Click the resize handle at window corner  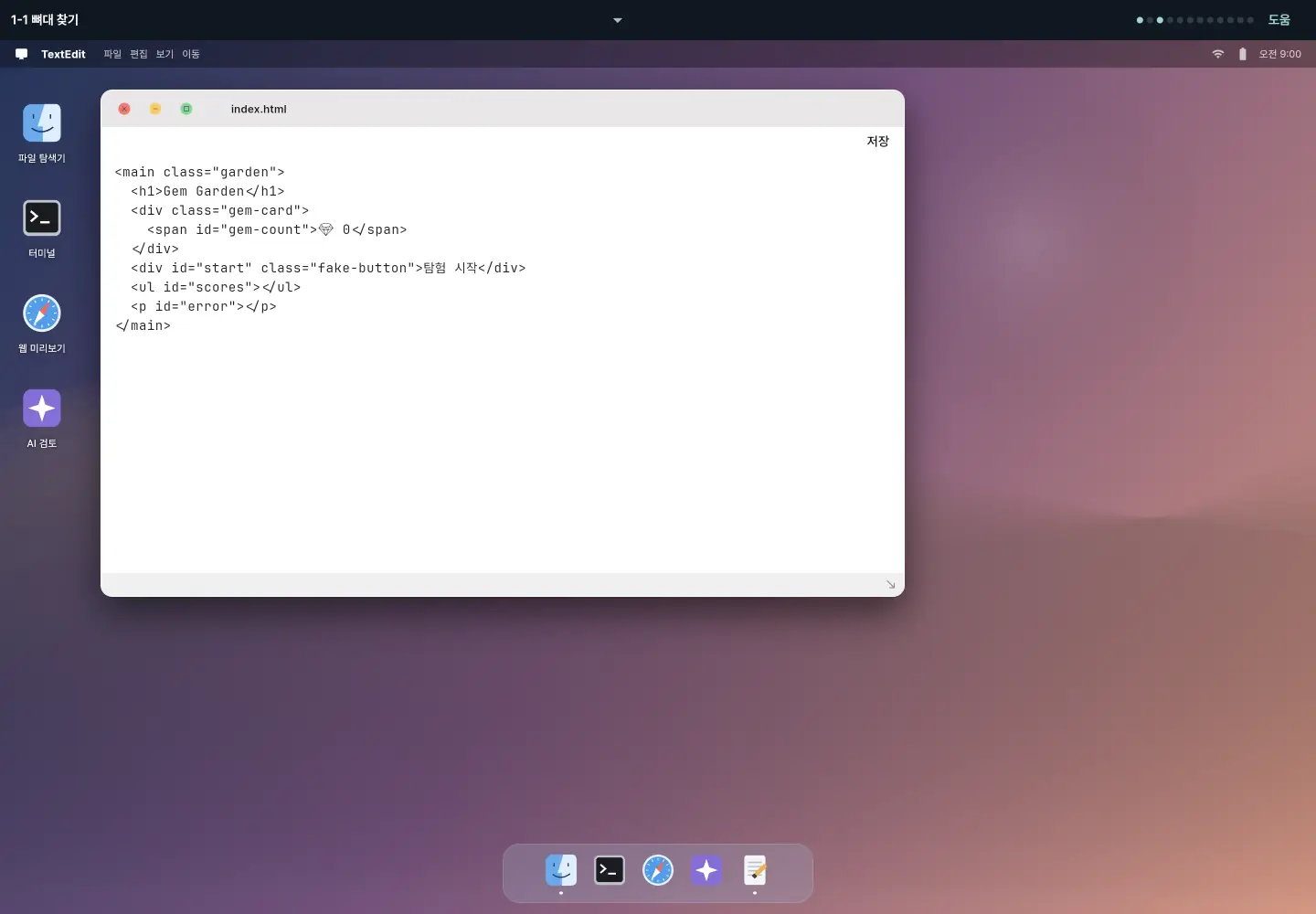[x=891, y=584]
